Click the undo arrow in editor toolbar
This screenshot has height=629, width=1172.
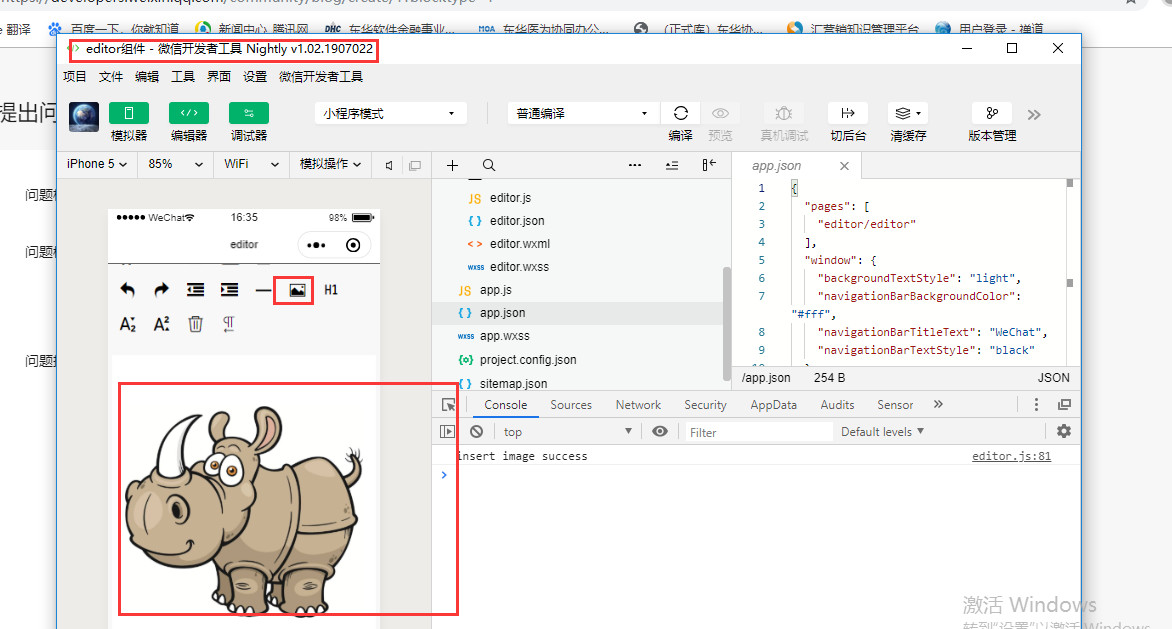[x=128, y=290]
